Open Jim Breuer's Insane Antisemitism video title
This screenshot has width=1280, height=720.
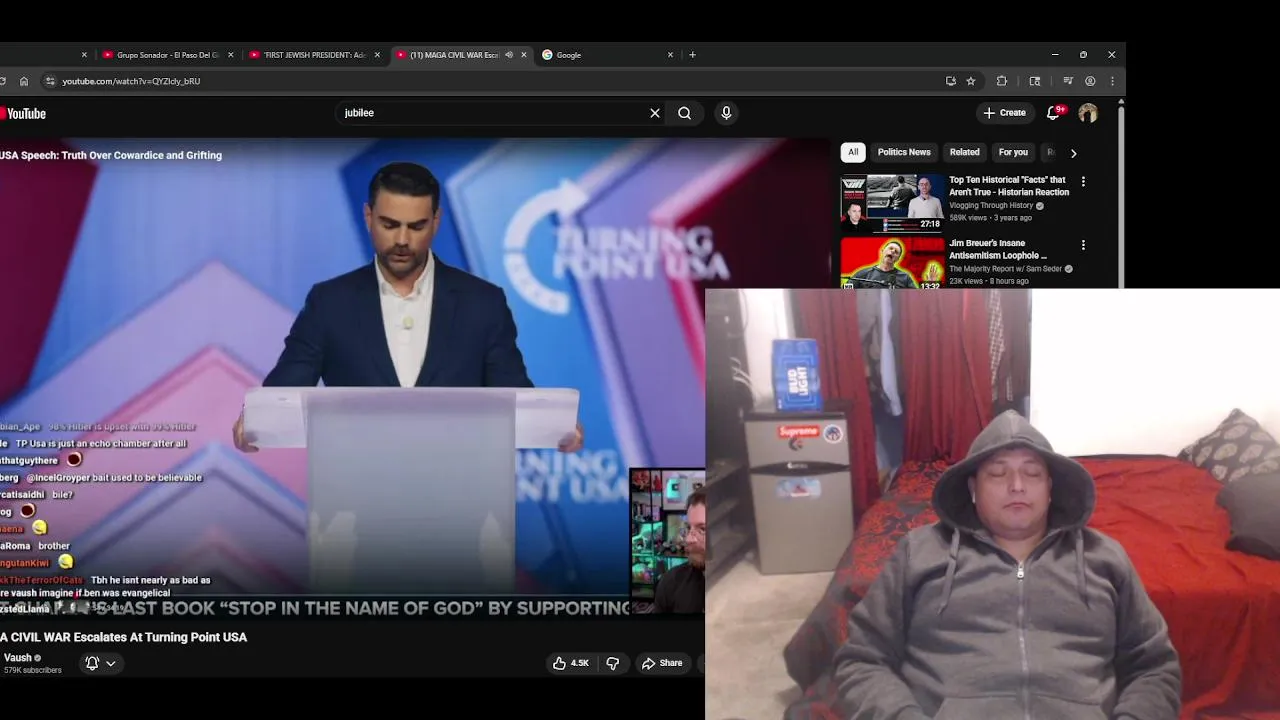[x=998, y=249]
